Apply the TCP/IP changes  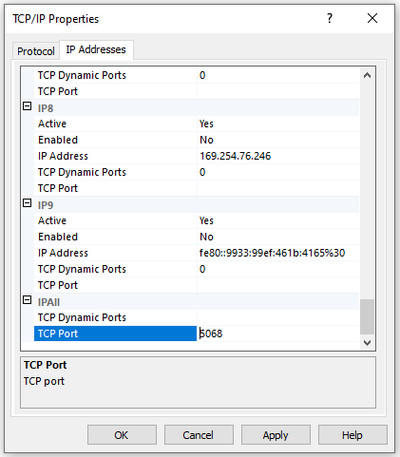pyautogui.click(x=275, y=435)
